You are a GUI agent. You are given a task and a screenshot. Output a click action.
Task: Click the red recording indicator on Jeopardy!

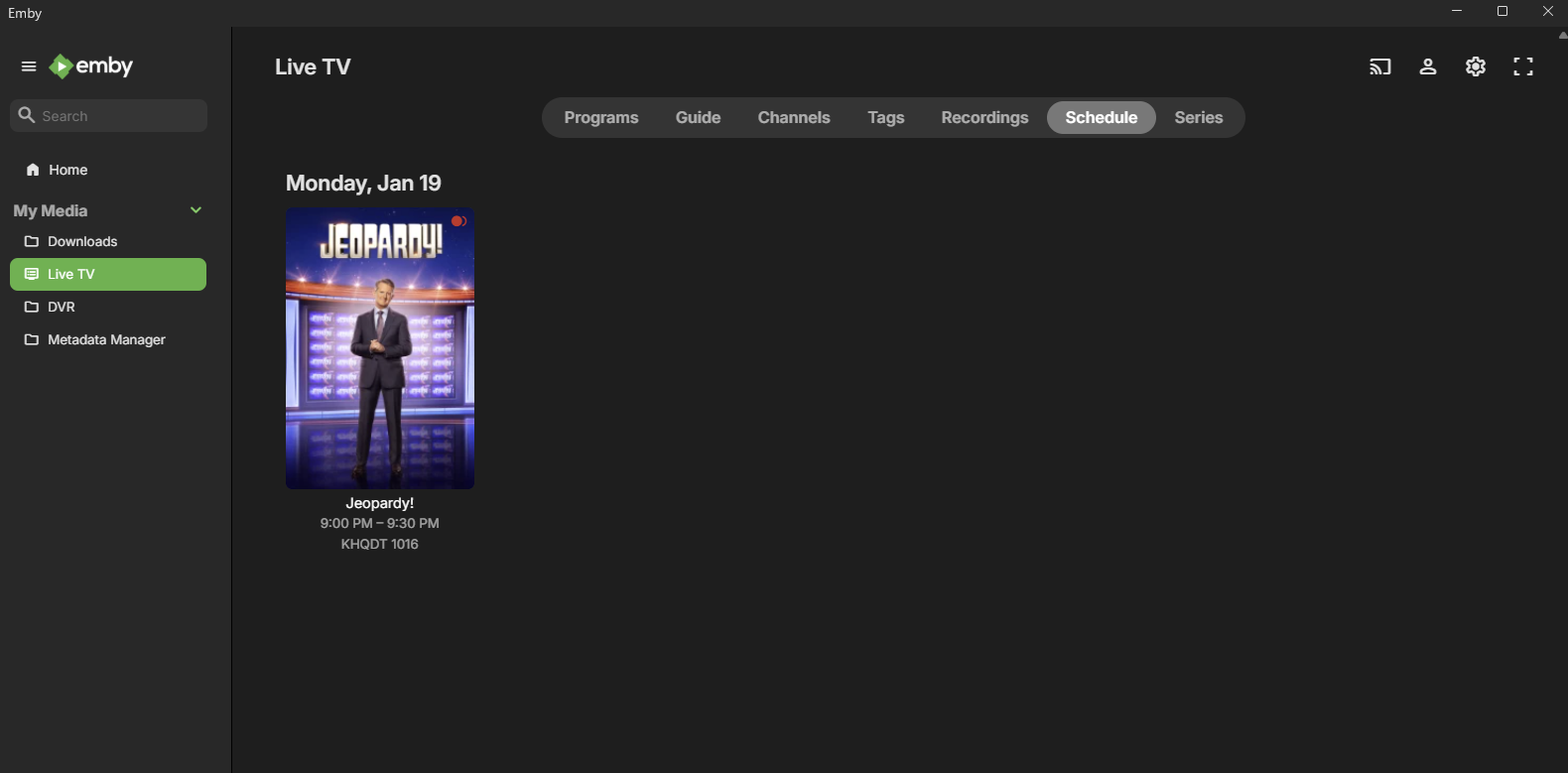coord(458,221)
